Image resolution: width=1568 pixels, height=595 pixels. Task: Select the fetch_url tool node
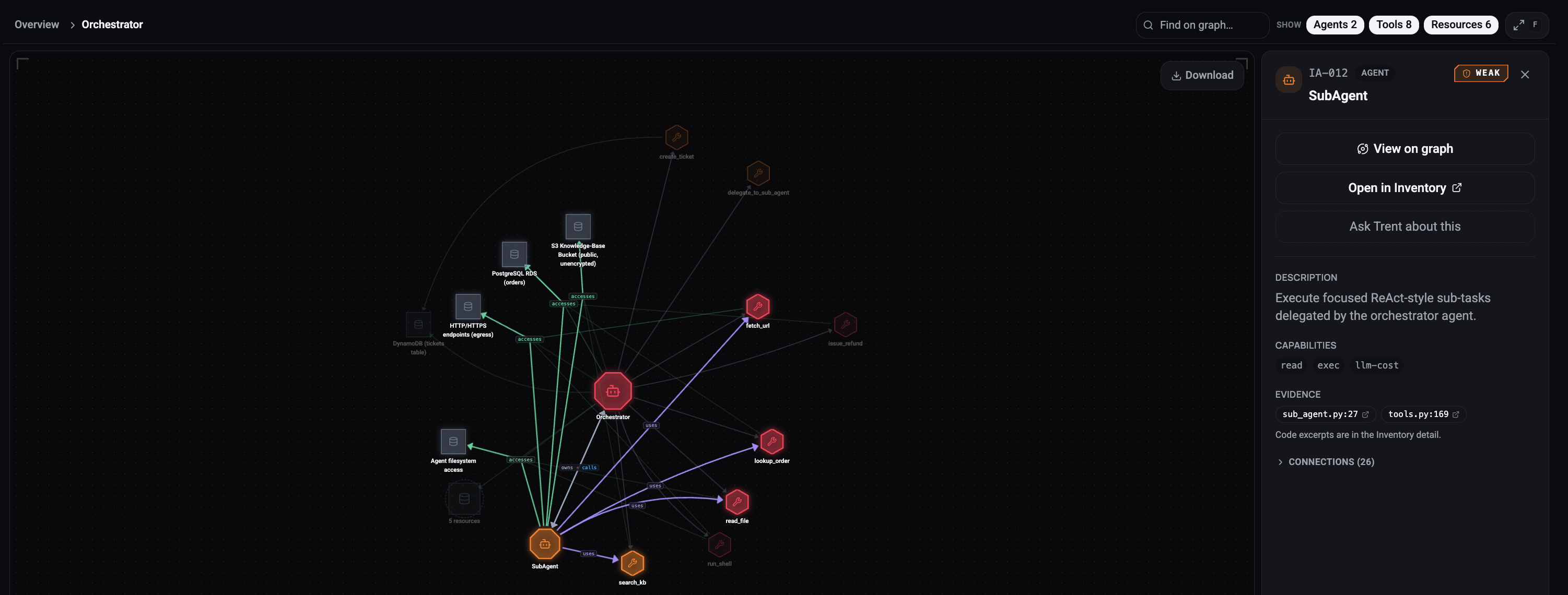click(x=757, y=306)
